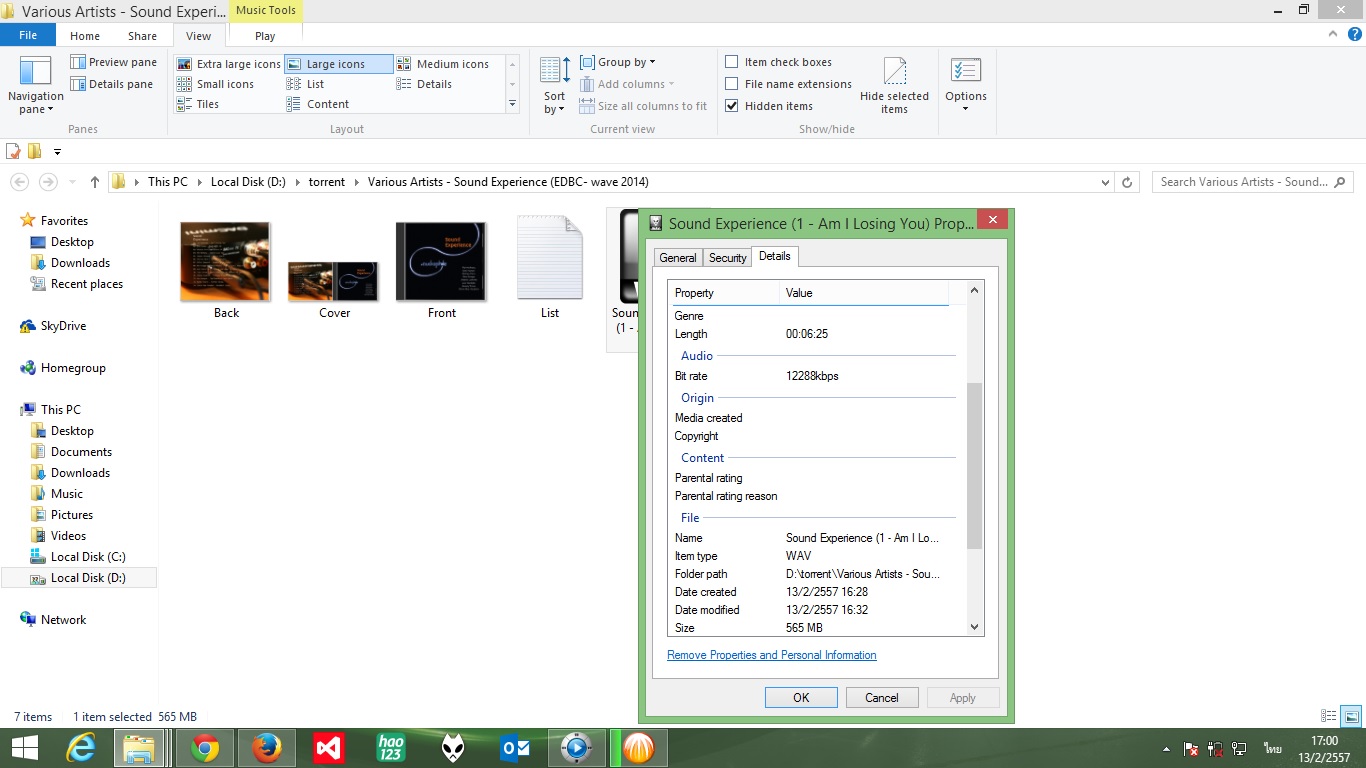Viewport: 1366px width, 768px height.
Task: Select the List text file
Action: coord(549,258)
